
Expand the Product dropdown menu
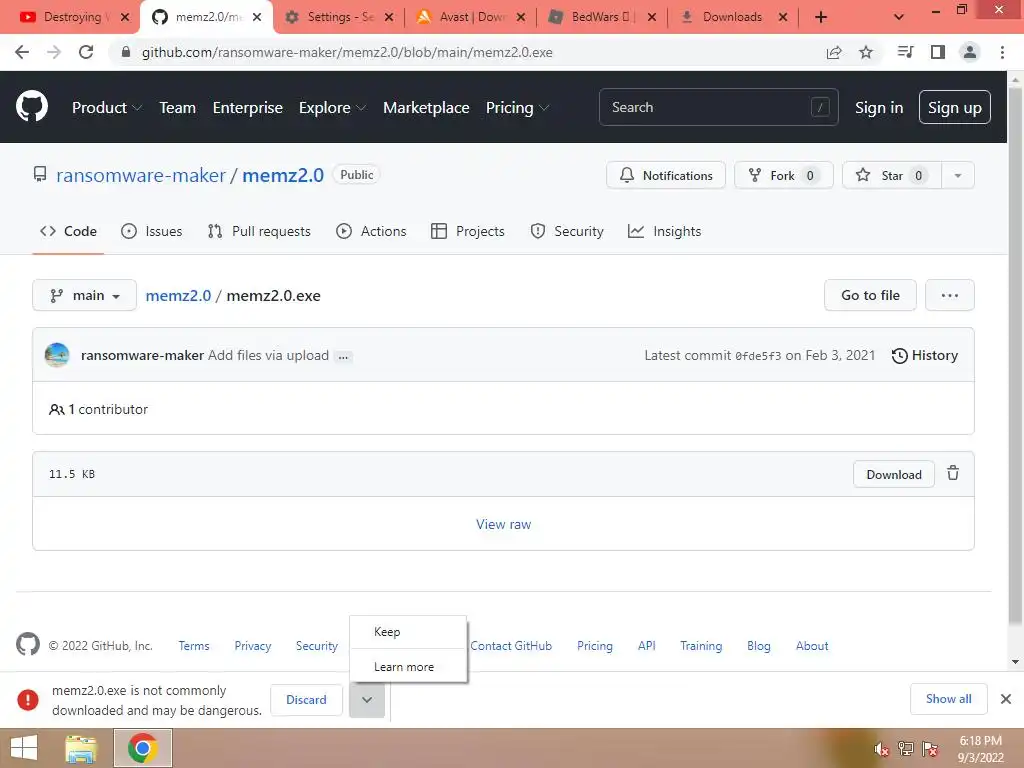pos(106,108)
